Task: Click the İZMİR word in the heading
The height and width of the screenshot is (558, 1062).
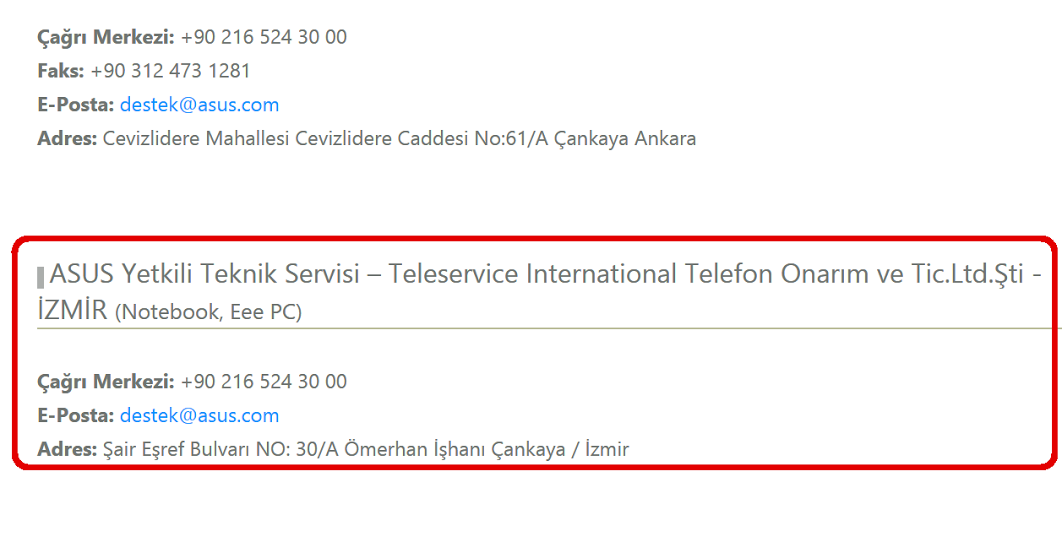Action: [72, 310]
